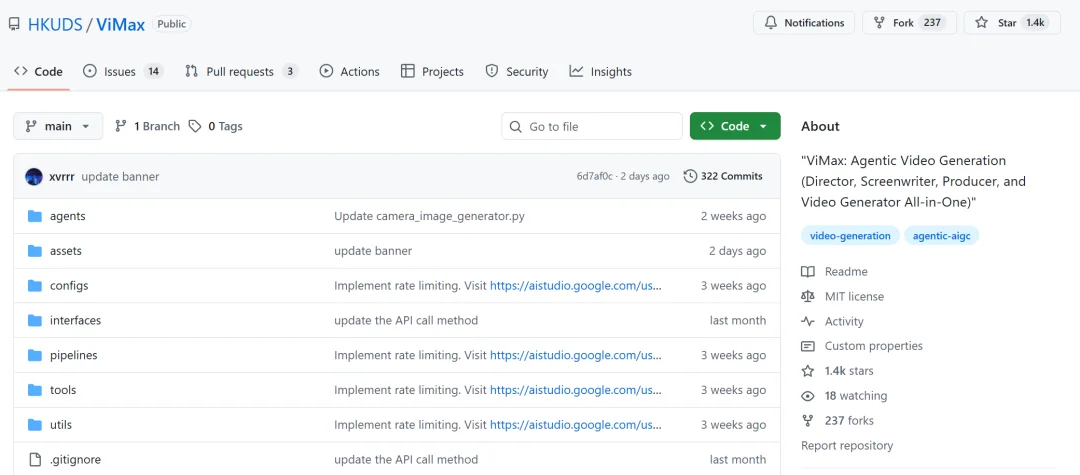Star the ViMax repository
Image resolution: width=1080 pixels, height=475 pixels.
pyautogui.click(x=1011, y=23)
